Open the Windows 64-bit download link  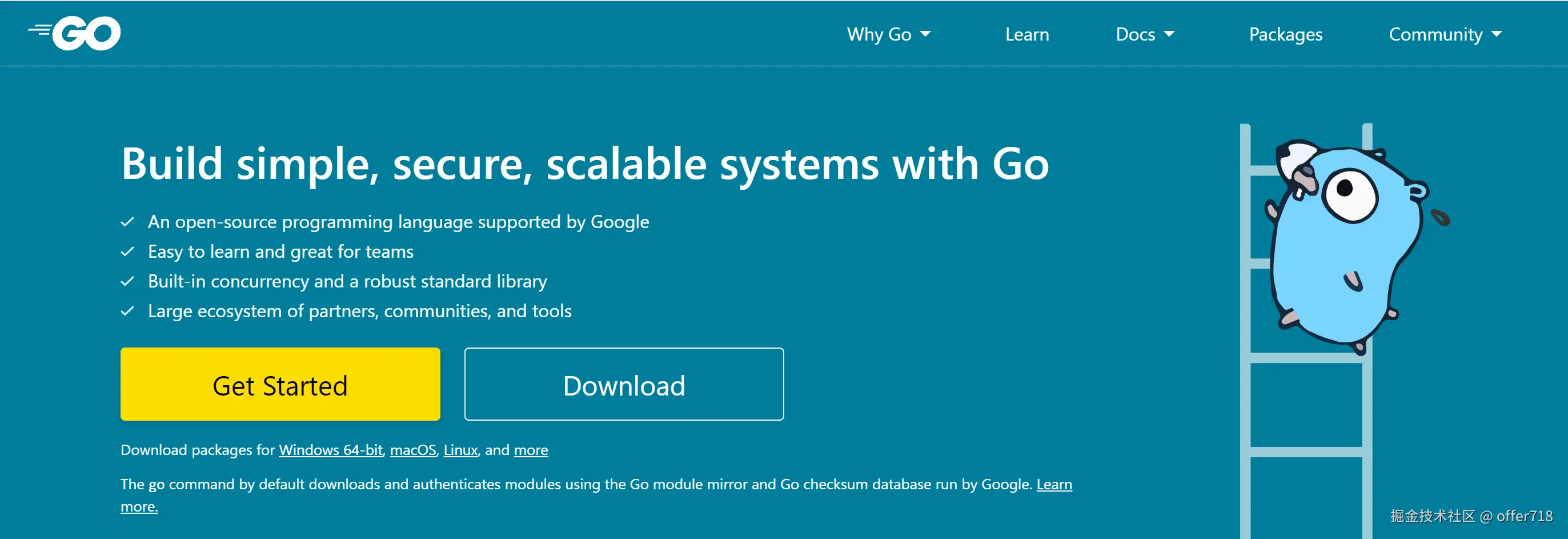tap(331, 449)
